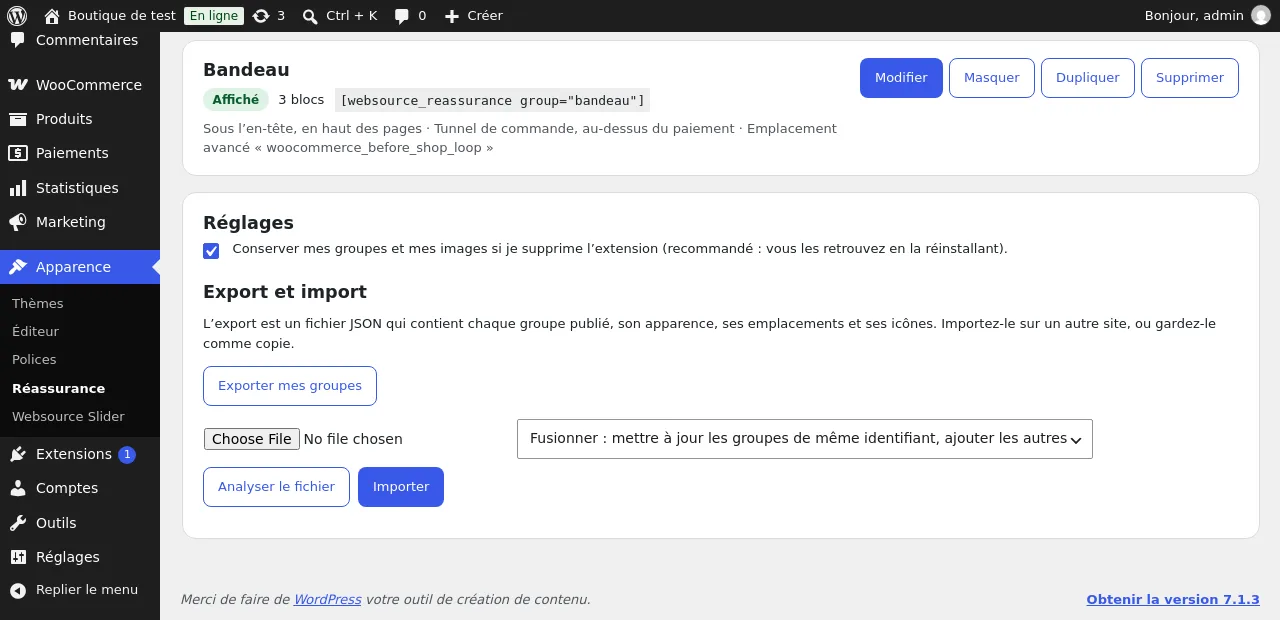This screenshot has height=620, width=1280.
Task: Click the Comptes user icon
Action: pos(18,488)
